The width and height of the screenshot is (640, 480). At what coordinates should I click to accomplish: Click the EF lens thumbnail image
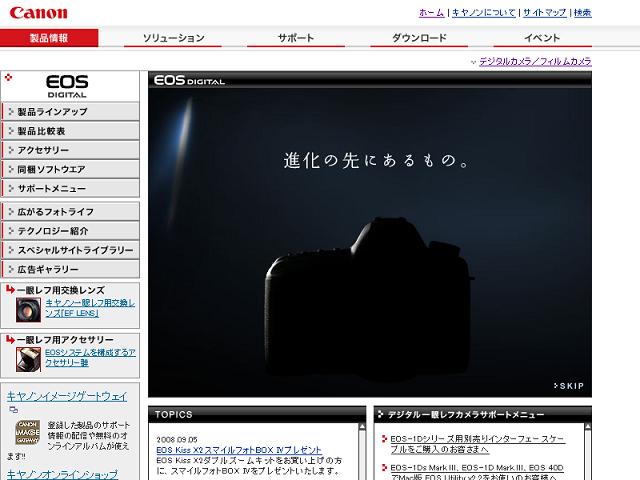coord(28,310)
